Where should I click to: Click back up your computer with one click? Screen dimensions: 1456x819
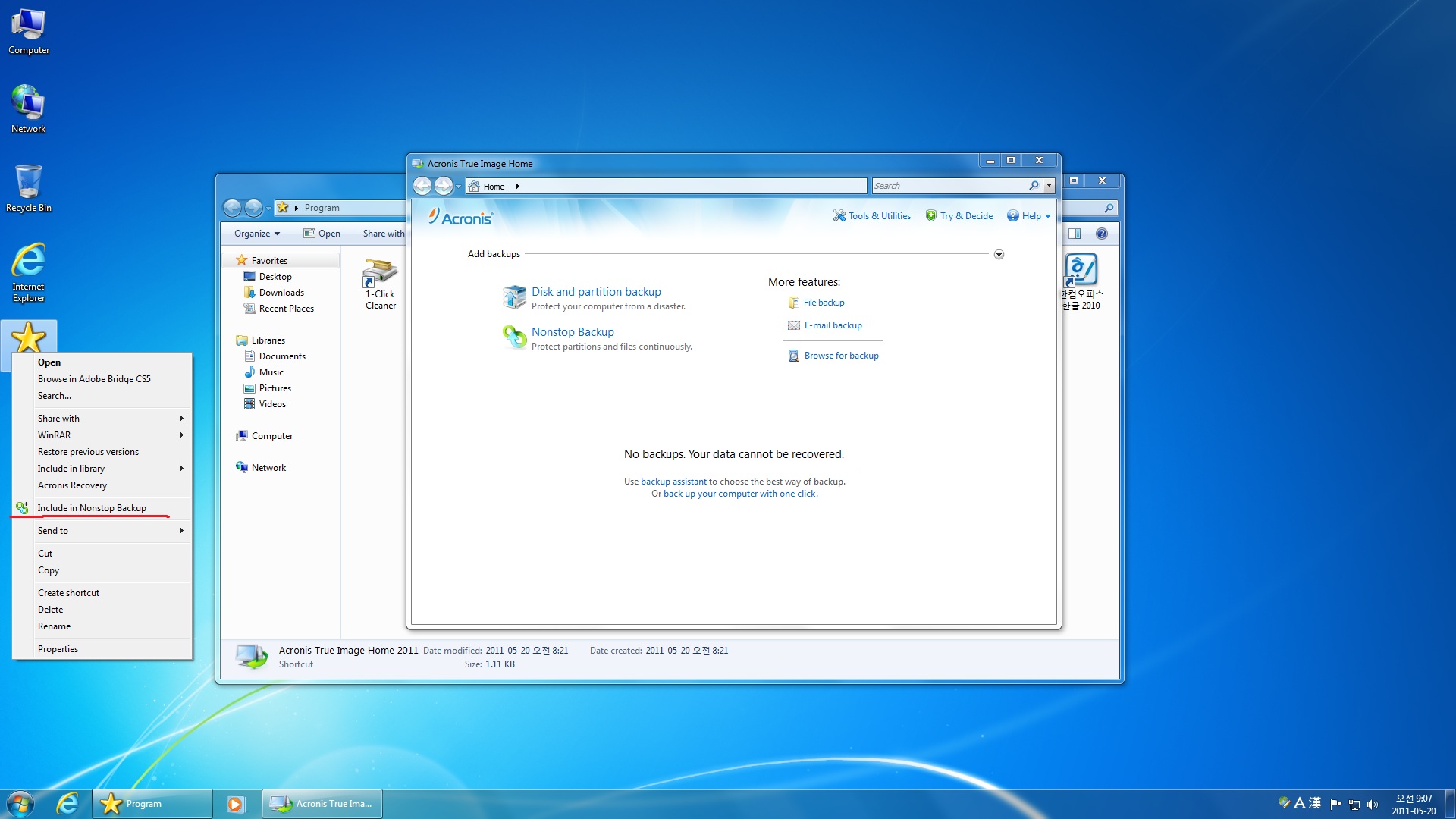[x=740, y=494]
